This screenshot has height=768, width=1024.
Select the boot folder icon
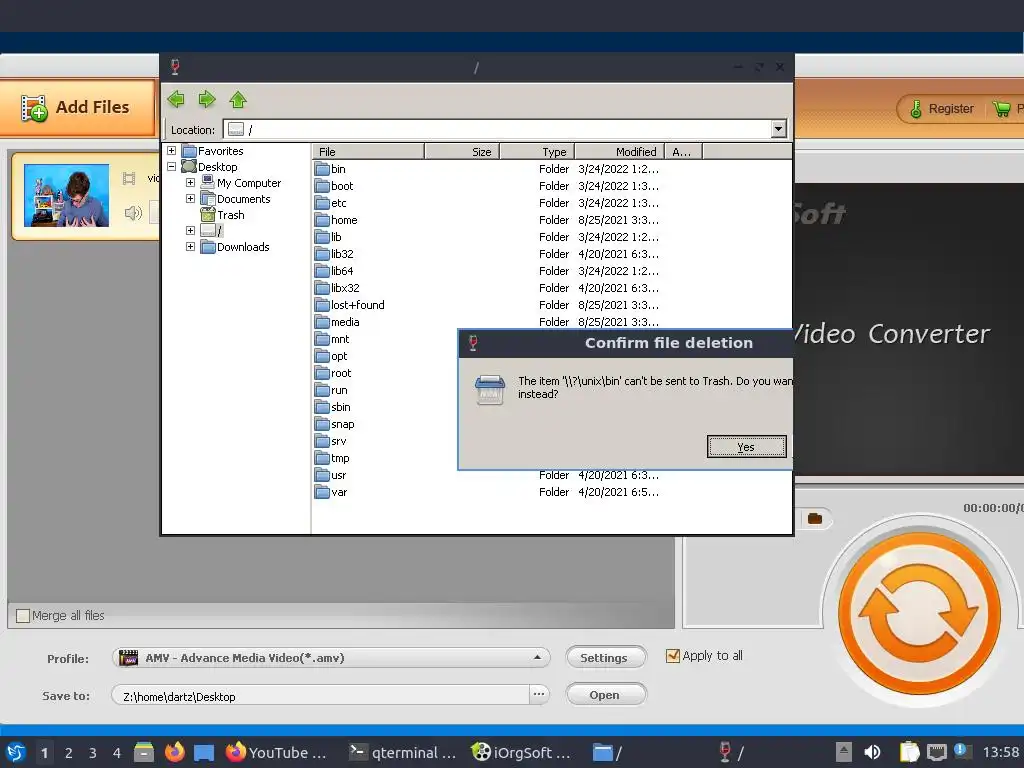322,186
